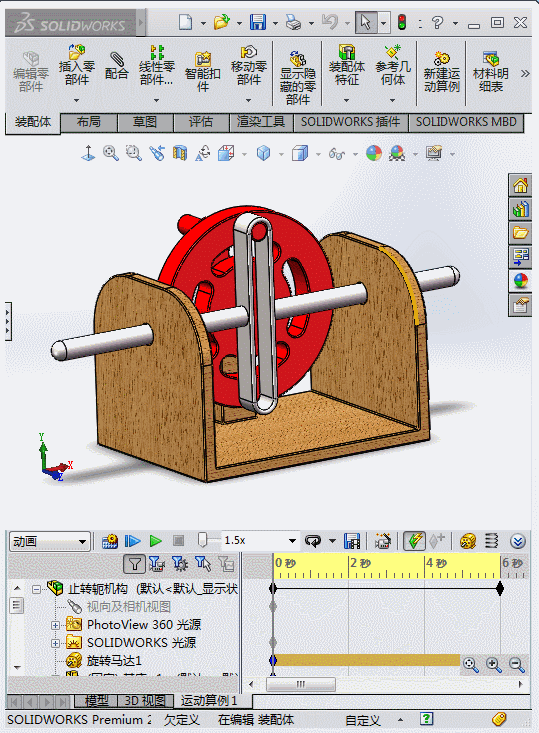Click Show Hidden Components (显示隐藏的零部件)
This screenshot has height=733, width=539.
[298, 77]
